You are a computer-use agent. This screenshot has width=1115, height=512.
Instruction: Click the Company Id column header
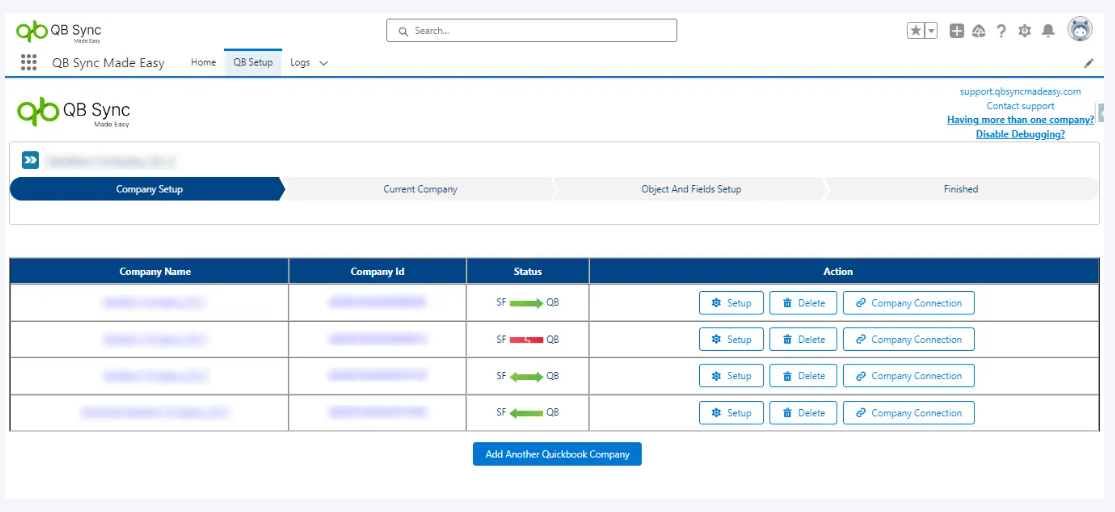378,272
